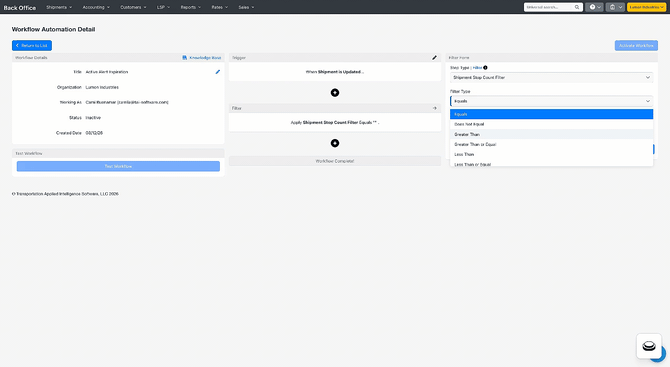The image size is (670, 367).
Task: Click the Activate Workflow button
Action: click(x=636, y=45)
